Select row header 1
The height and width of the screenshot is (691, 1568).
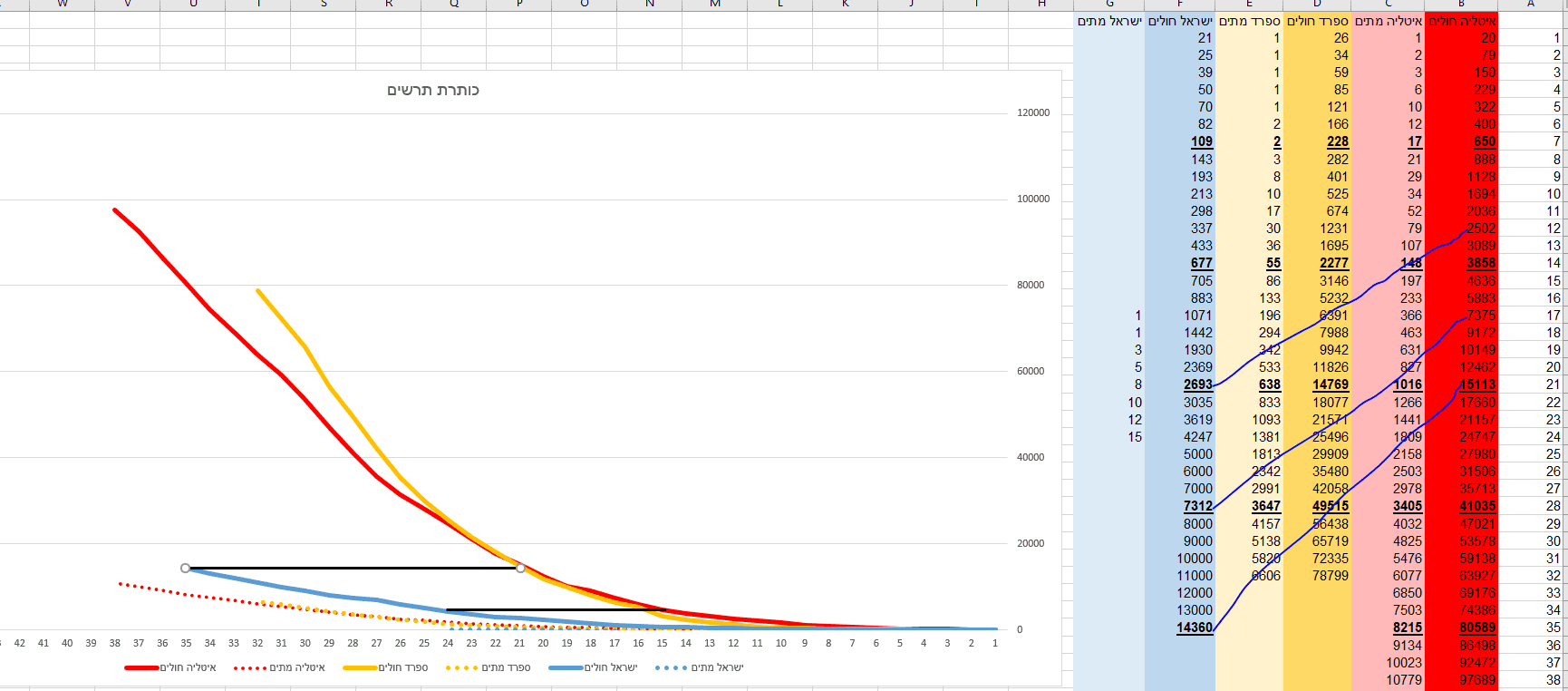[x=1533, y=38]
